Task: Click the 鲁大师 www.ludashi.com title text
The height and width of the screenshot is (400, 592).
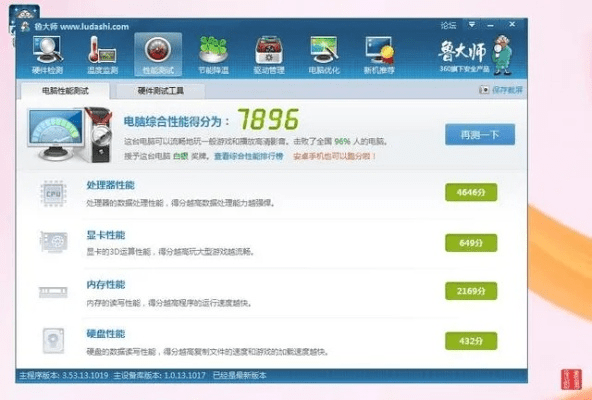Action: click(82, 27)
